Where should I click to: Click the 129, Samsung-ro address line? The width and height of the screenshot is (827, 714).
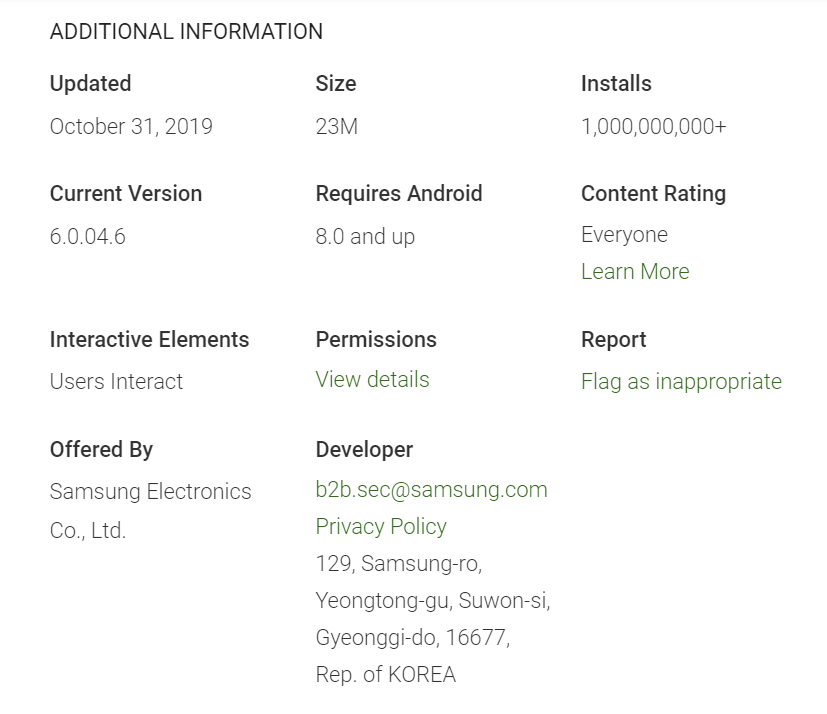click(x=399, y=564)
